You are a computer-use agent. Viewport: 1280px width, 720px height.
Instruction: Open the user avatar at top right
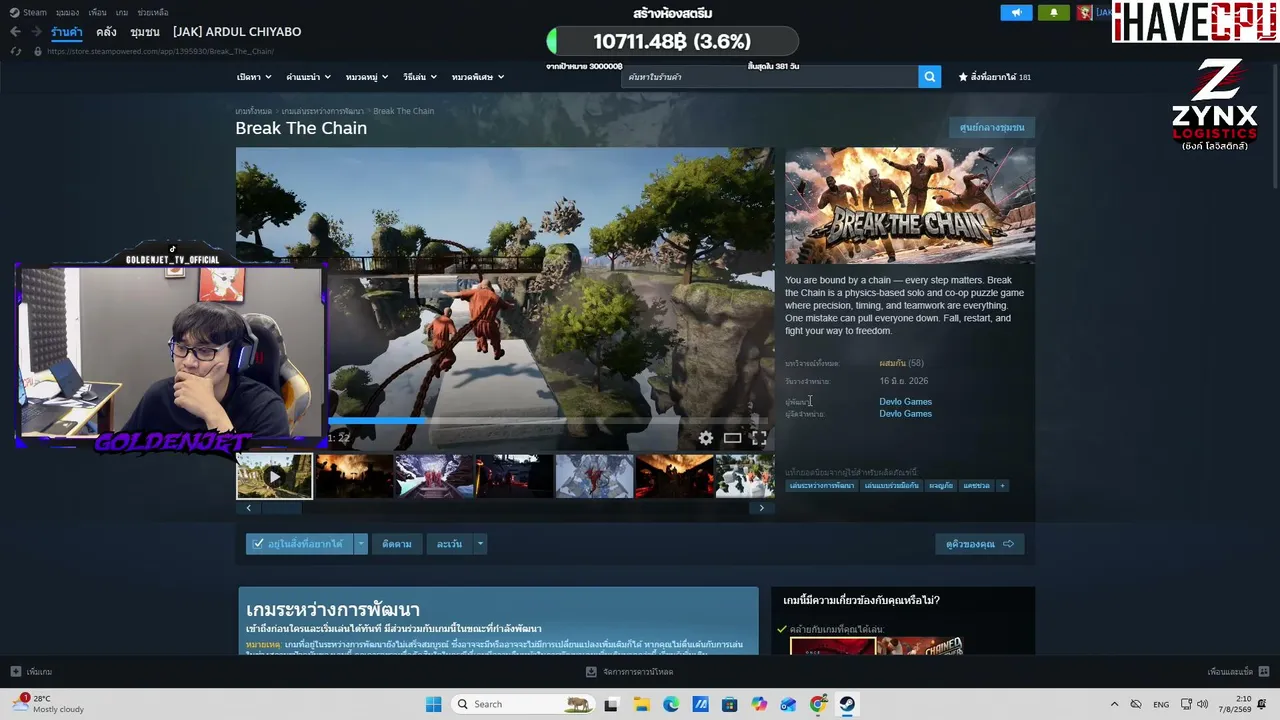pos(1084,13)
